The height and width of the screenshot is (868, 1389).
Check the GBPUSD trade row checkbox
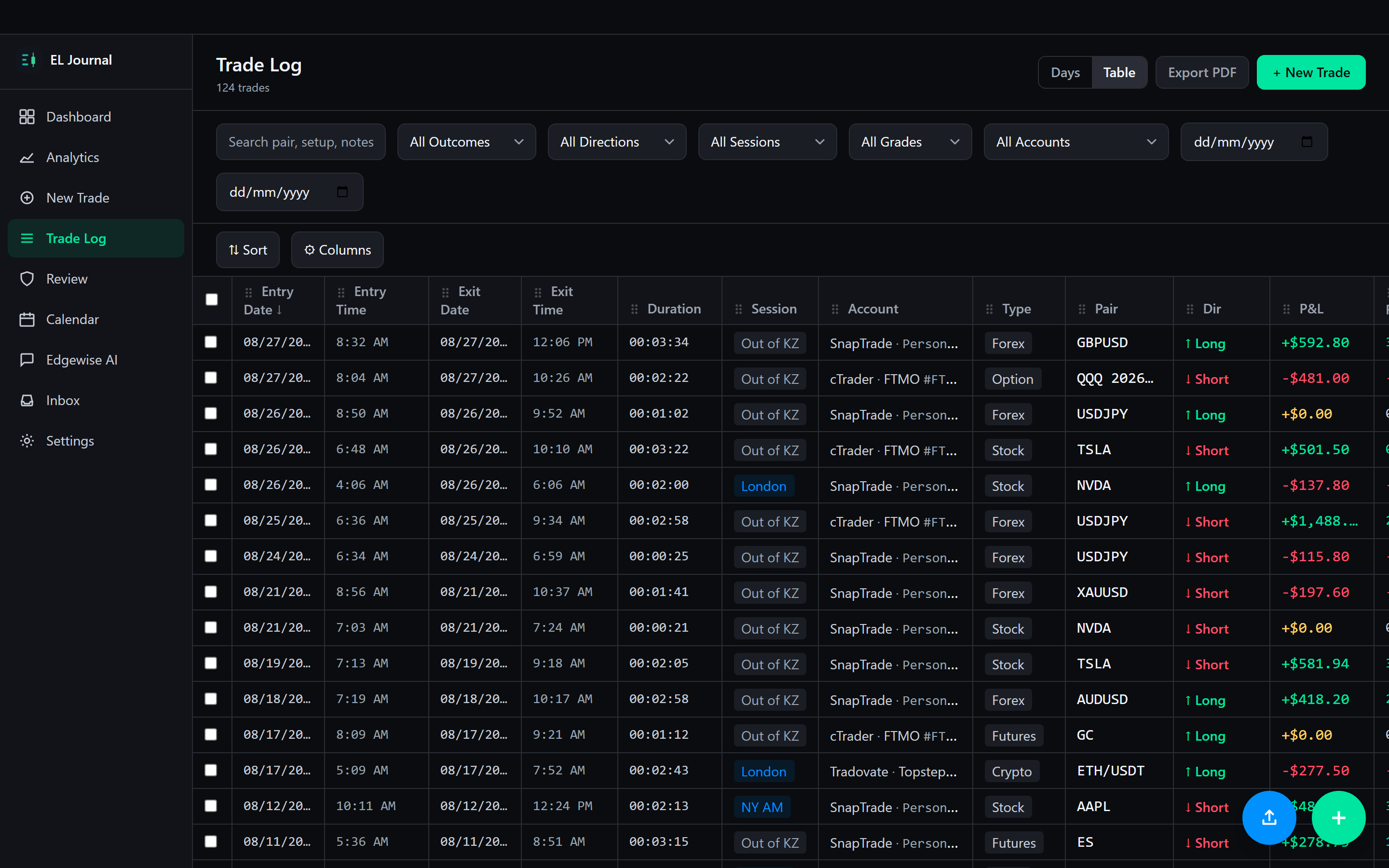tap(211, 342)
